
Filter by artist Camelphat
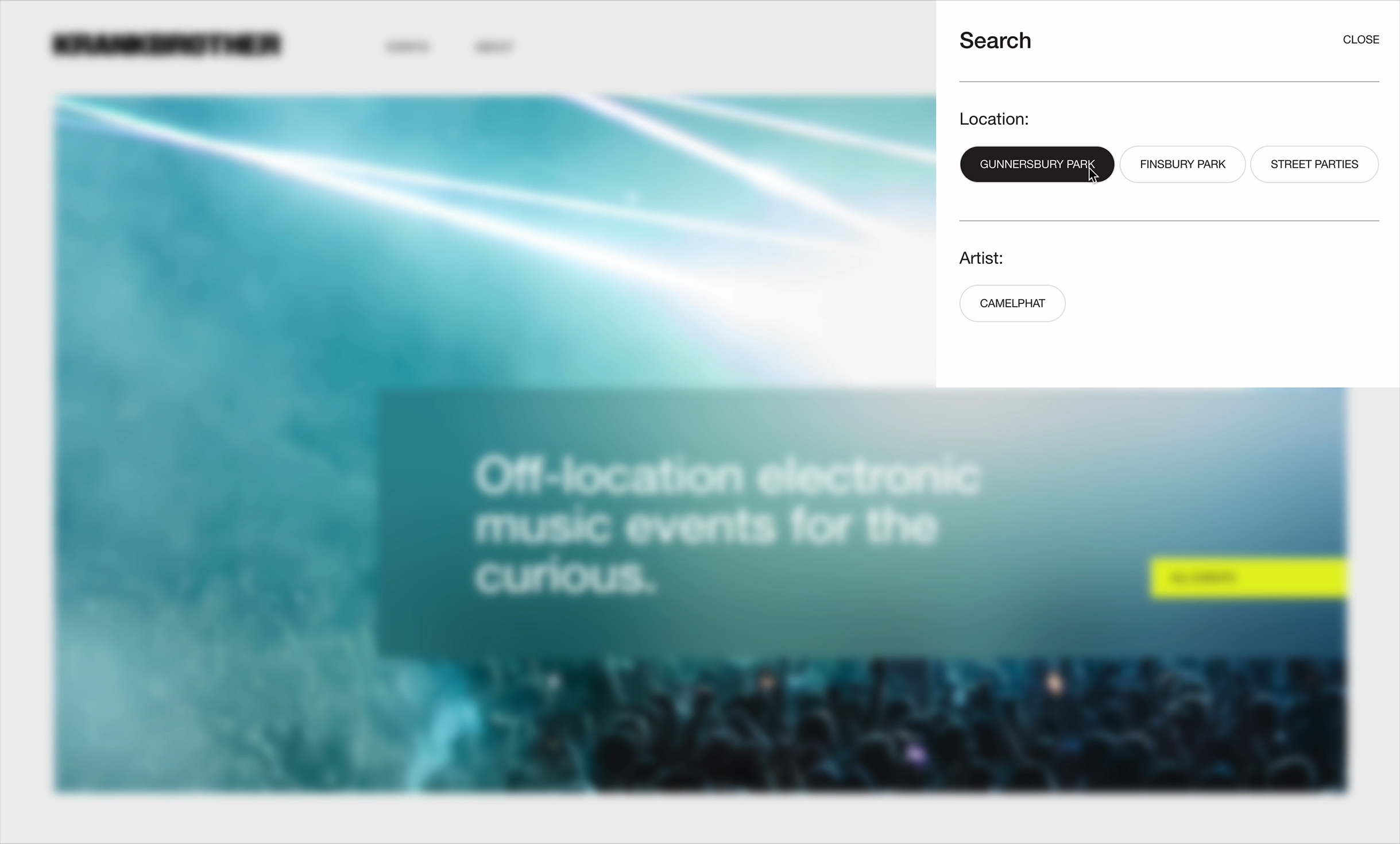point(1012,303)
